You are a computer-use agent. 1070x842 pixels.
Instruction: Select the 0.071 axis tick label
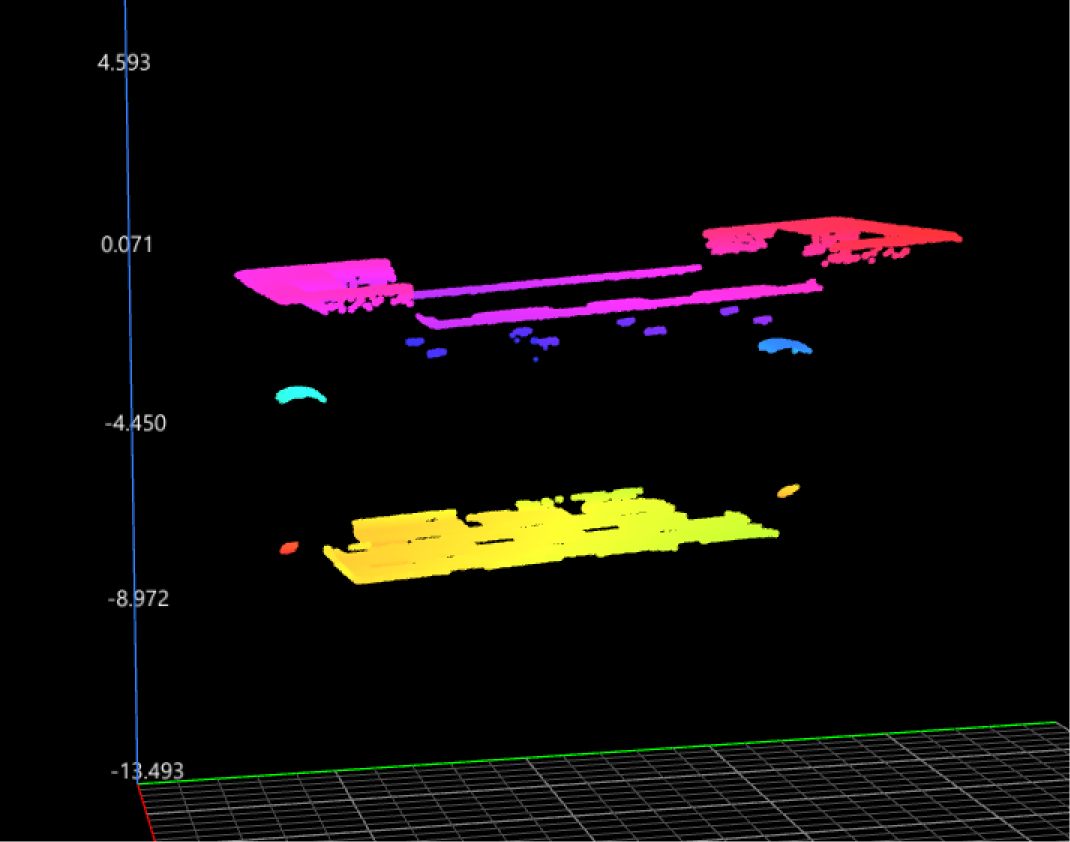click(125, 244)
